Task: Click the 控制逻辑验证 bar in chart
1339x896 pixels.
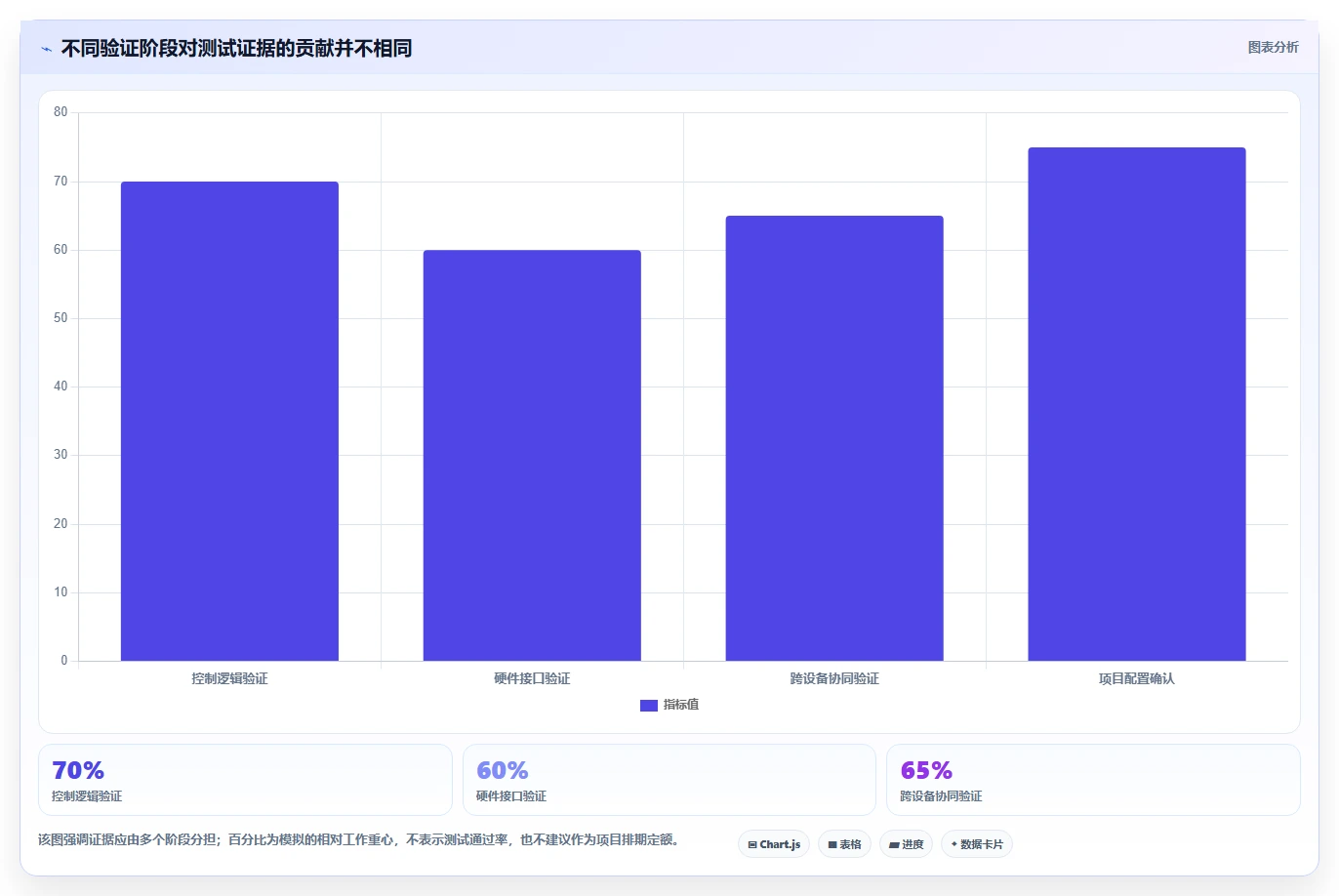Action: (x=229, y=421)
